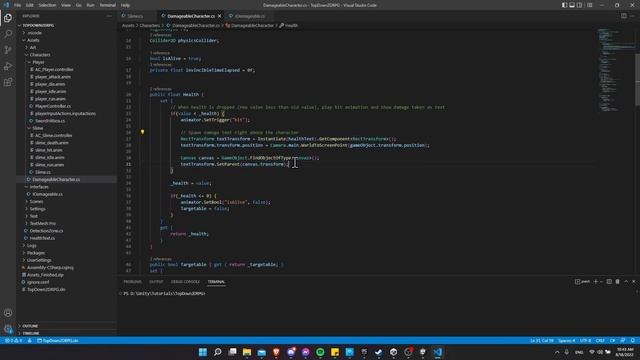Collapse the Characters folder
Image resolution: width=640 pixels, height=360 pixels.
40,55
